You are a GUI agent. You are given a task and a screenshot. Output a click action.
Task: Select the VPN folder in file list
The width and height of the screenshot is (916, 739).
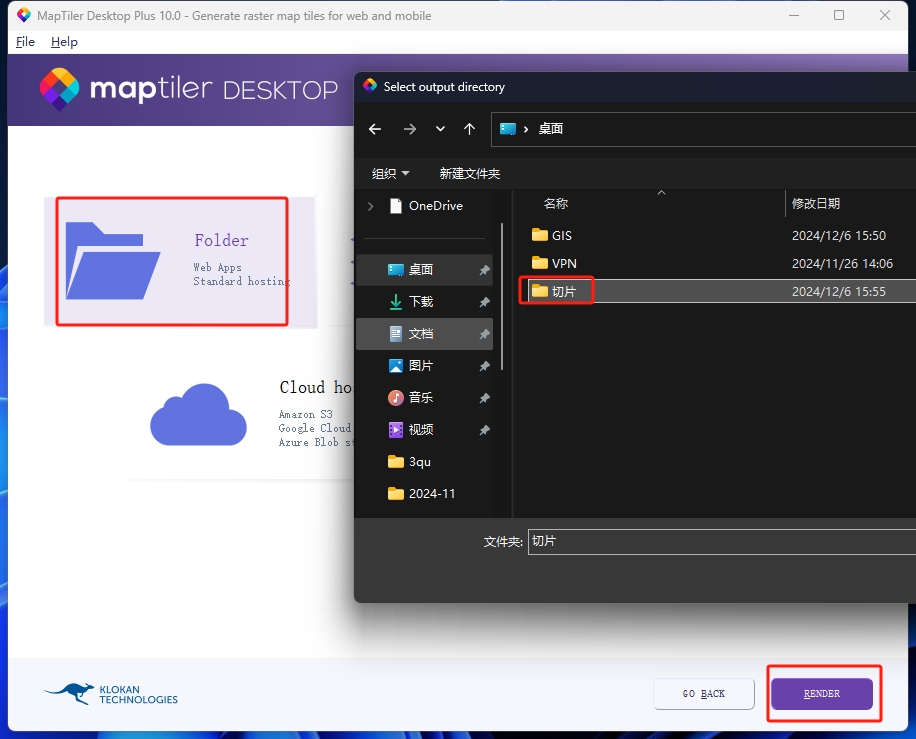pyautogui.click(x=554, y=263)
